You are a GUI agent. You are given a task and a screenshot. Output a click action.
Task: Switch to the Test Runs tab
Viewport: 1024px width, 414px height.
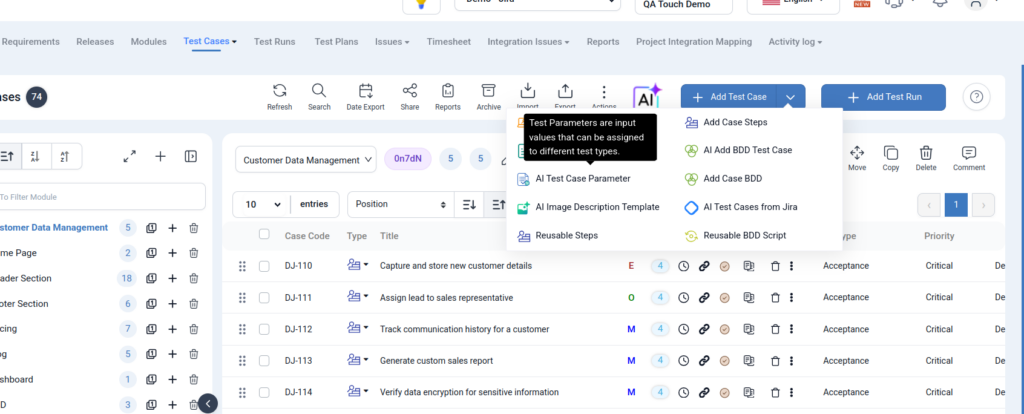tap(274, 42)
